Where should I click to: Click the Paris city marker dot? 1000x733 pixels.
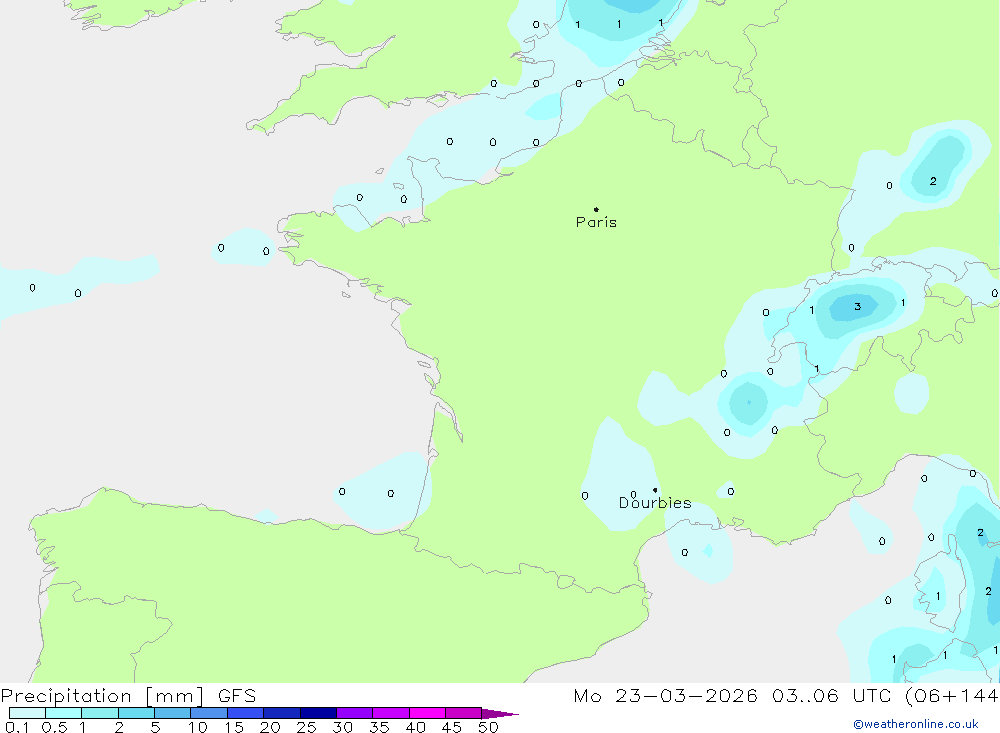pos(596,209)
